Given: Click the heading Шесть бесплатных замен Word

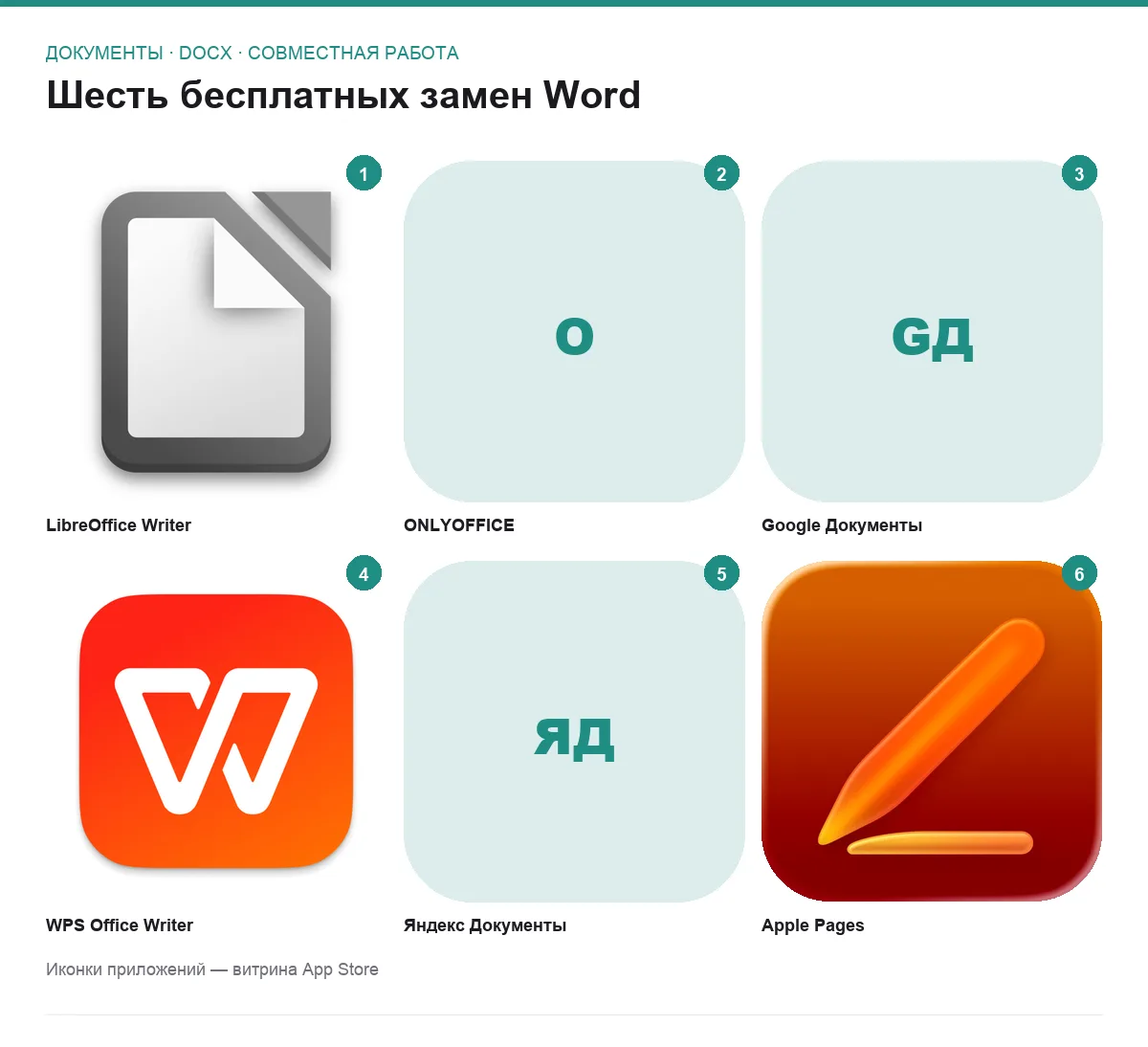Looking at the screenshot, I should [343, 96].
